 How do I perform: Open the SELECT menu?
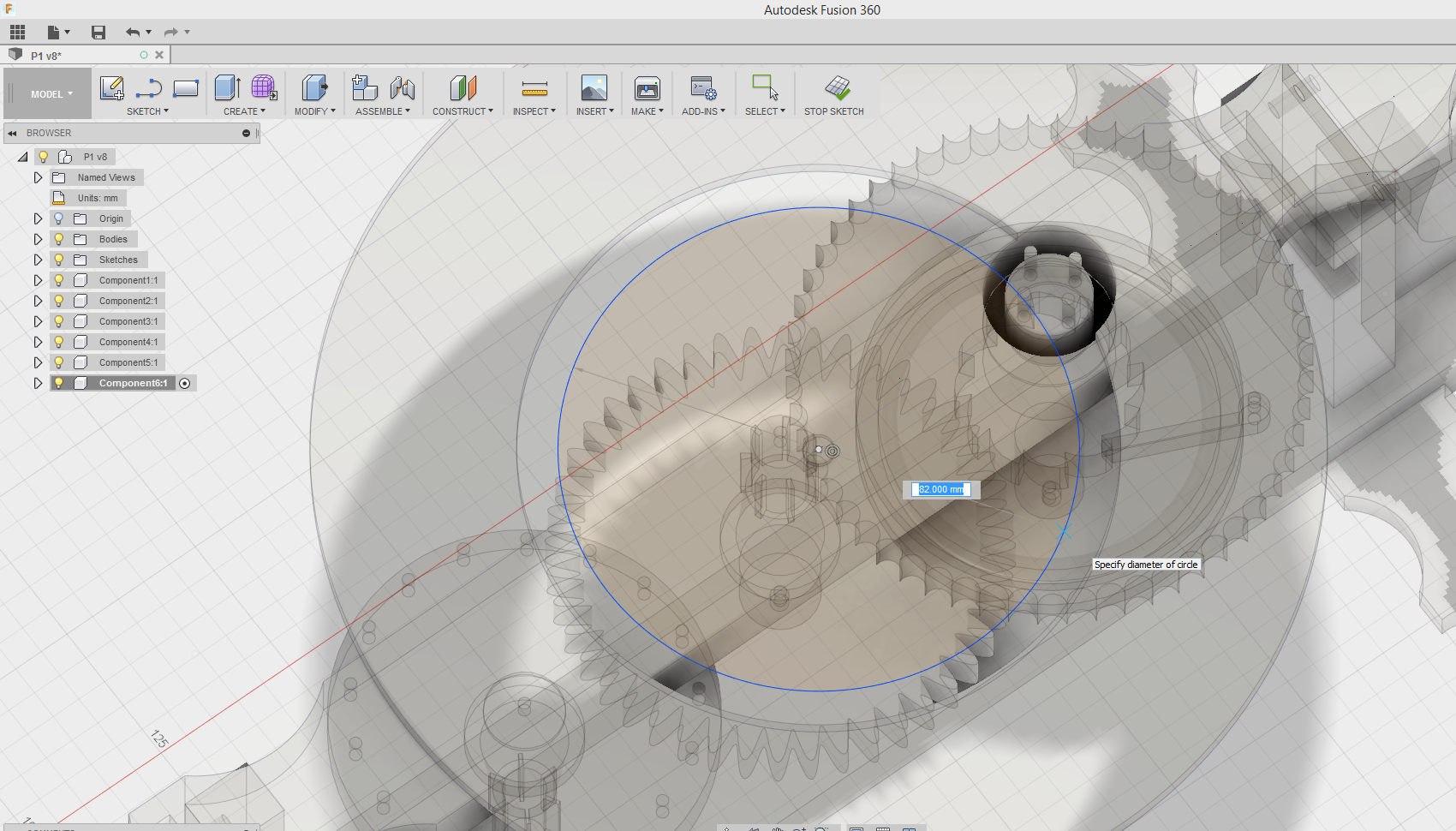(x=765, y=111)
